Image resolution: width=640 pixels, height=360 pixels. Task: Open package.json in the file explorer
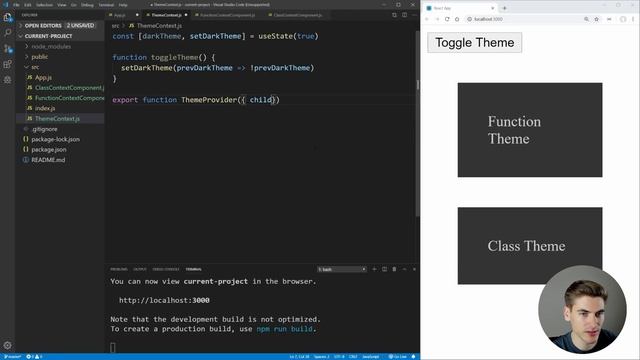(x=60, y=149)
